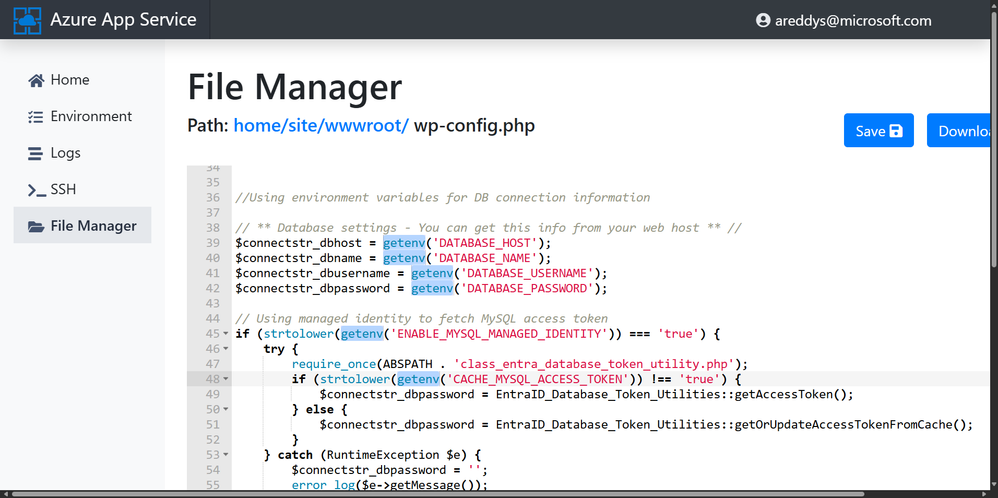Screen dimensions: 998x498
Task: Click the Azure App Service cloud logo
Action: tap(27, 20)
